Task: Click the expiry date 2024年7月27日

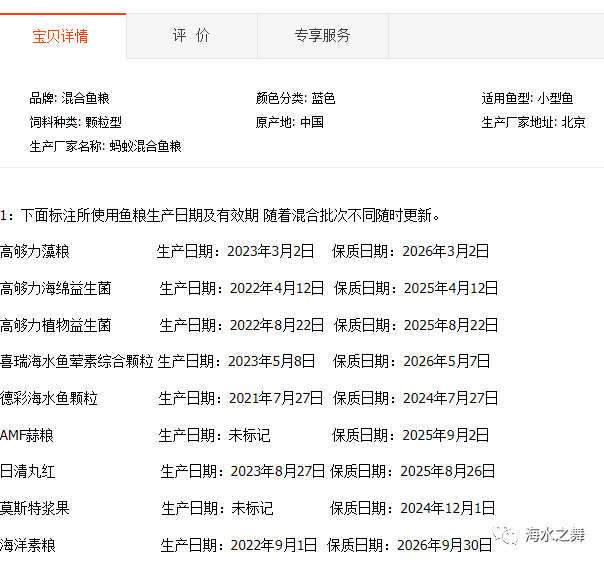Action: pyautogui.click(x=451, y=398)
